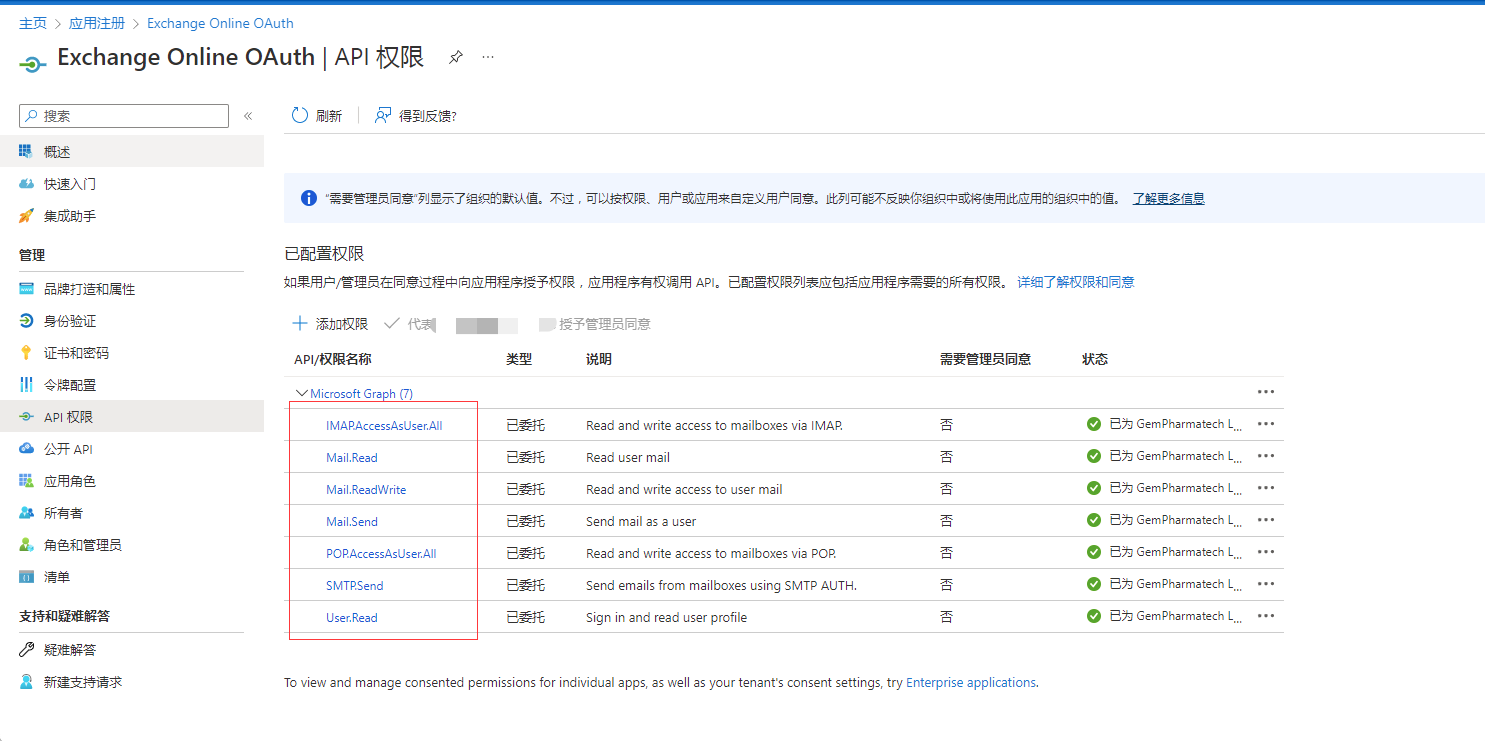The width and height of the screenshot is (1485, 741).
Task: Click the Overview (概述) grid icon
Action: 27,152
